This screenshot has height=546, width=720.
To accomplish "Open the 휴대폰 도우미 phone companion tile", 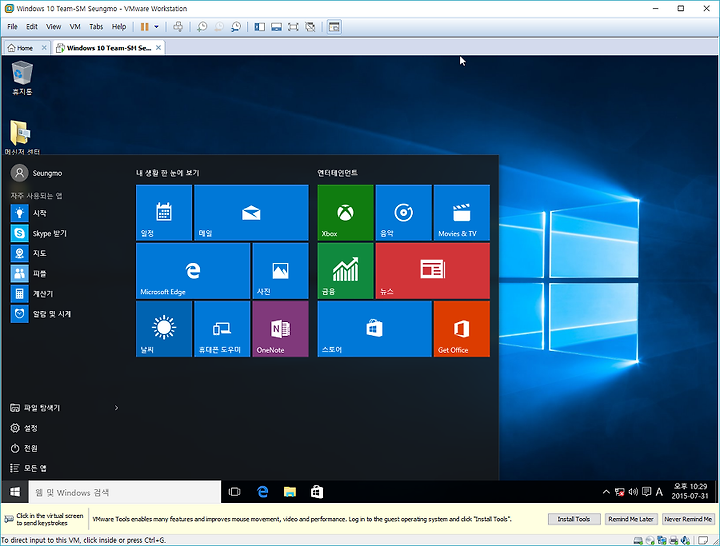I will point(222,329).
